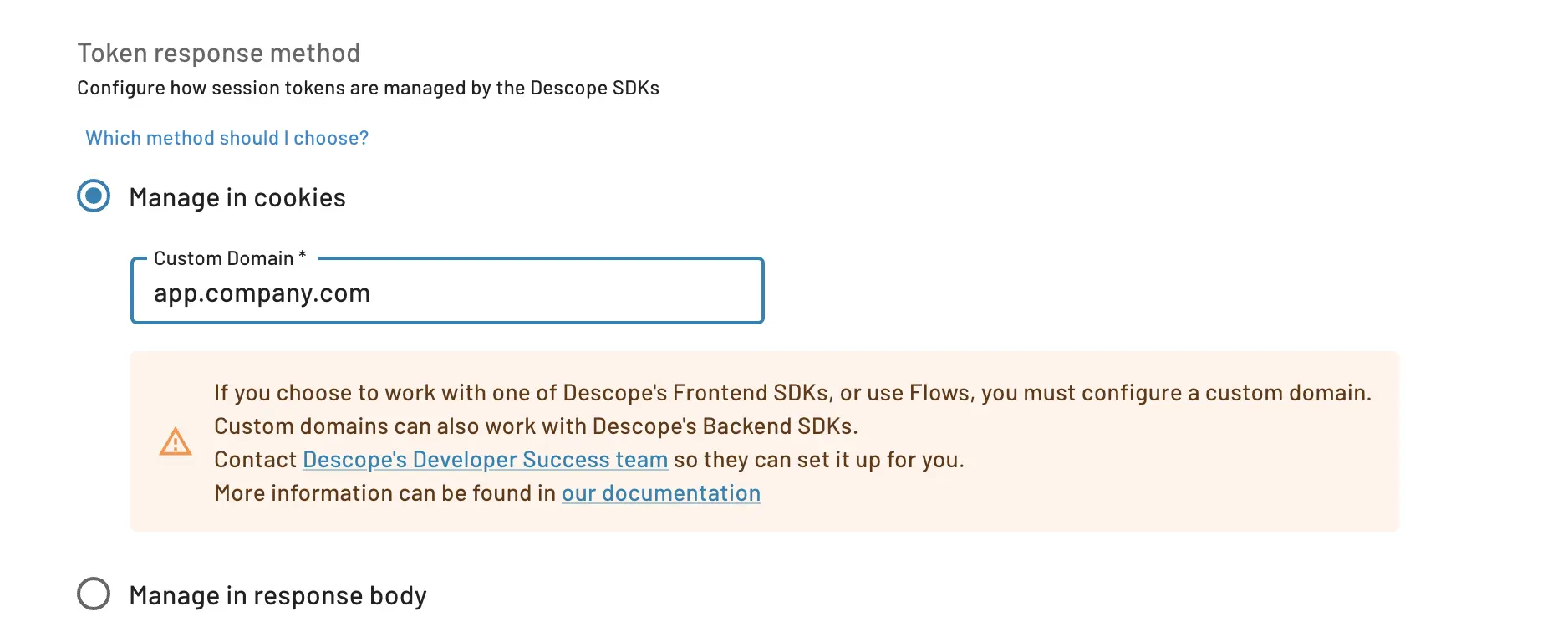Viewport: 1568px width, 627px height.
Task: Visit the documentation link in the warning
Action: pos(661,492)
